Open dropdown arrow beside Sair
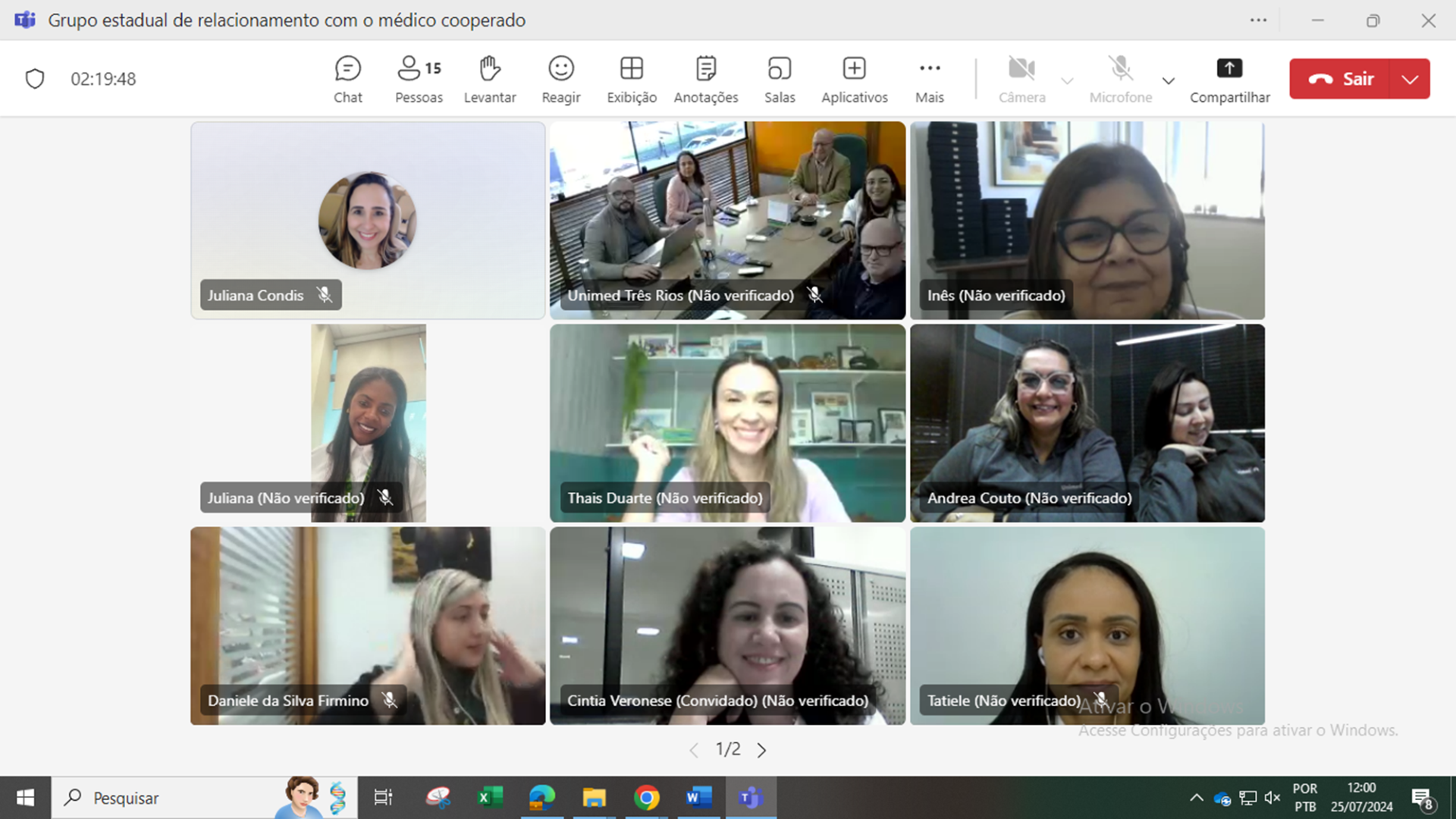Screen dimensions: 1456x819 tap(1410, 79)
